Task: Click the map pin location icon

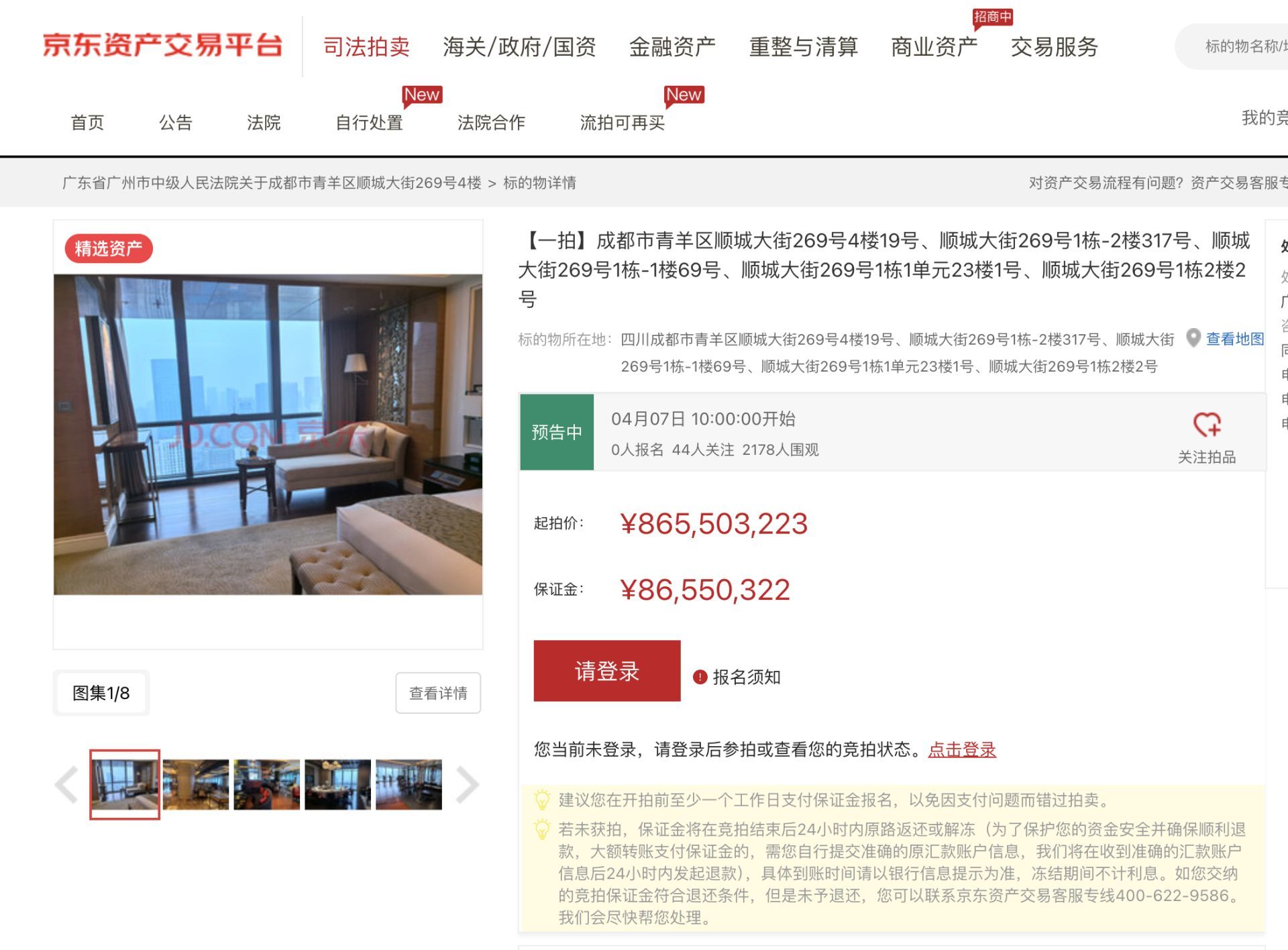Action: point(1193,338)
